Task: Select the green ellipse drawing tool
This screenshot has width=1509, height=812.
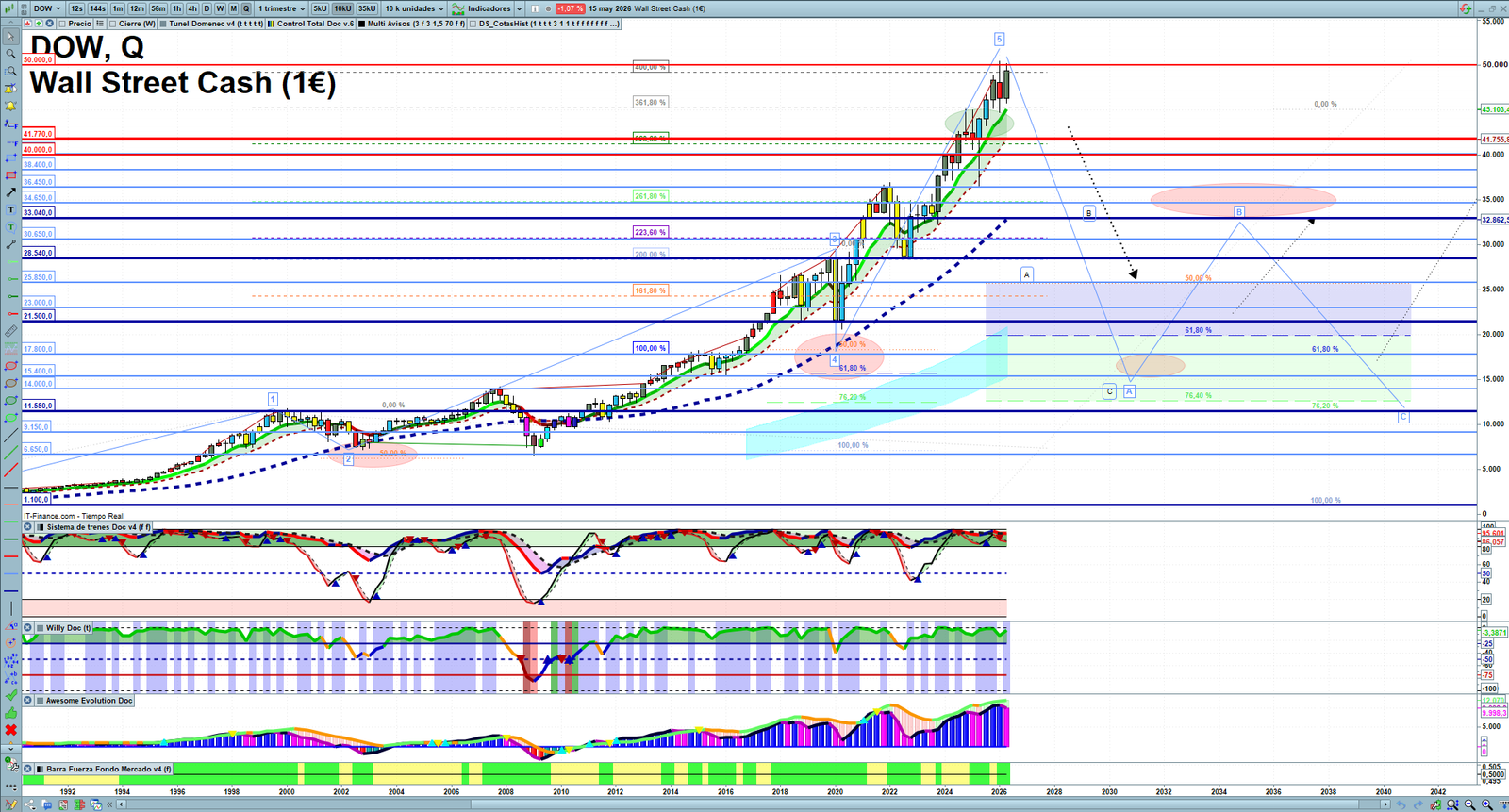Action: click(x=11, y=400)
